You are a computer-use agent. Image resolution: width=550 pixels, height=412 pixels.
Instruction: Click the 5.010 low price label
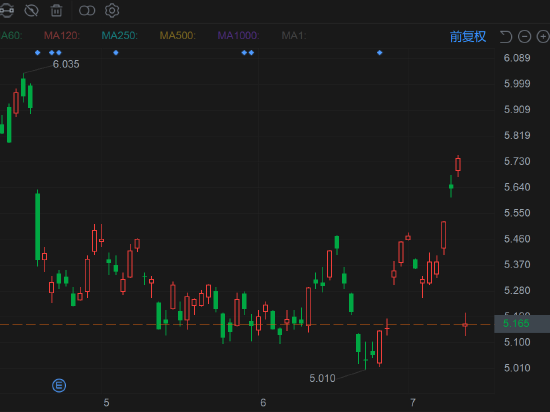click(x=322, y=378)
